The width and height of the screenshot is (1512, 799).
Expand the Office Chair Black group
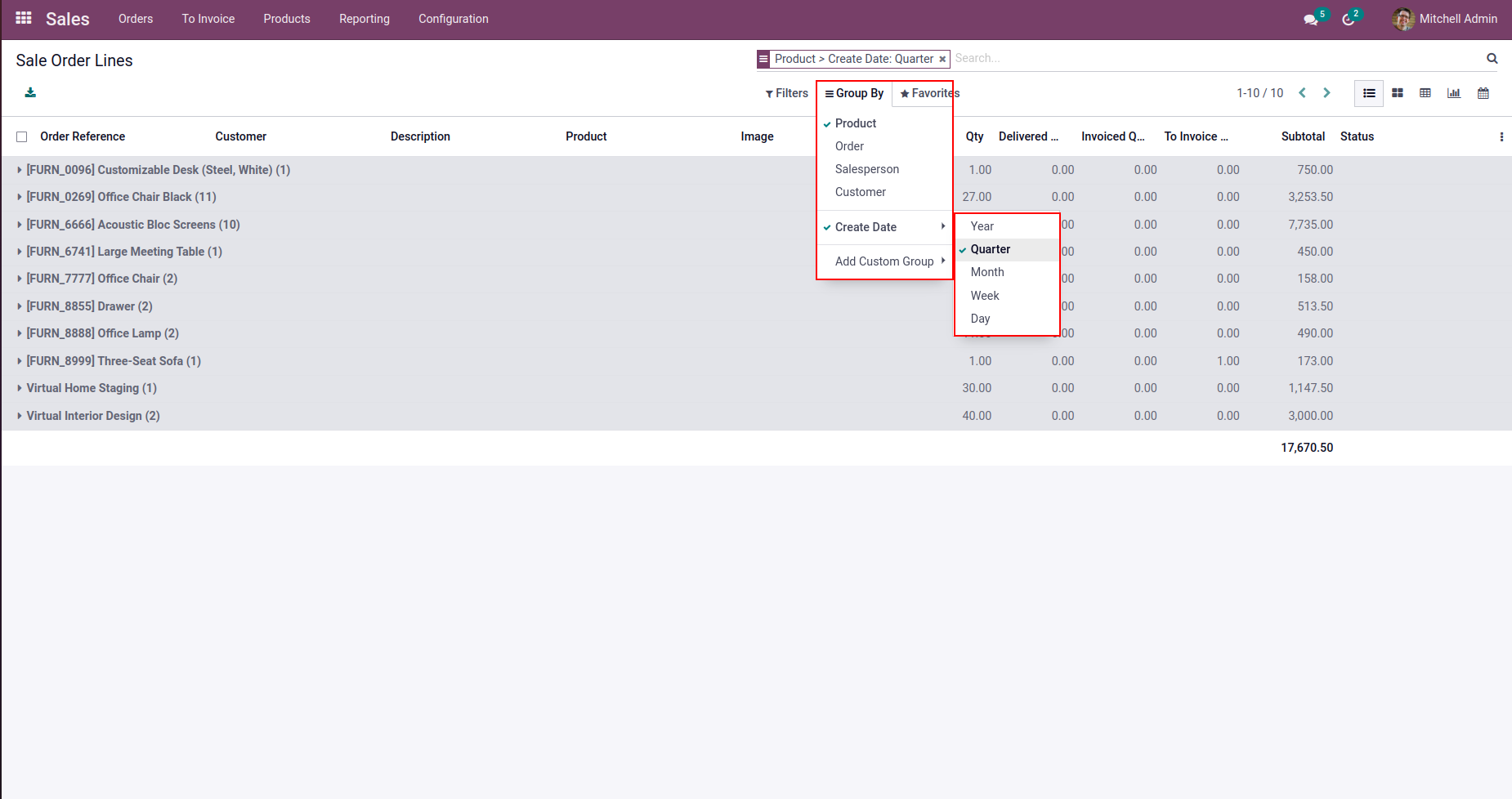(121, 197)
